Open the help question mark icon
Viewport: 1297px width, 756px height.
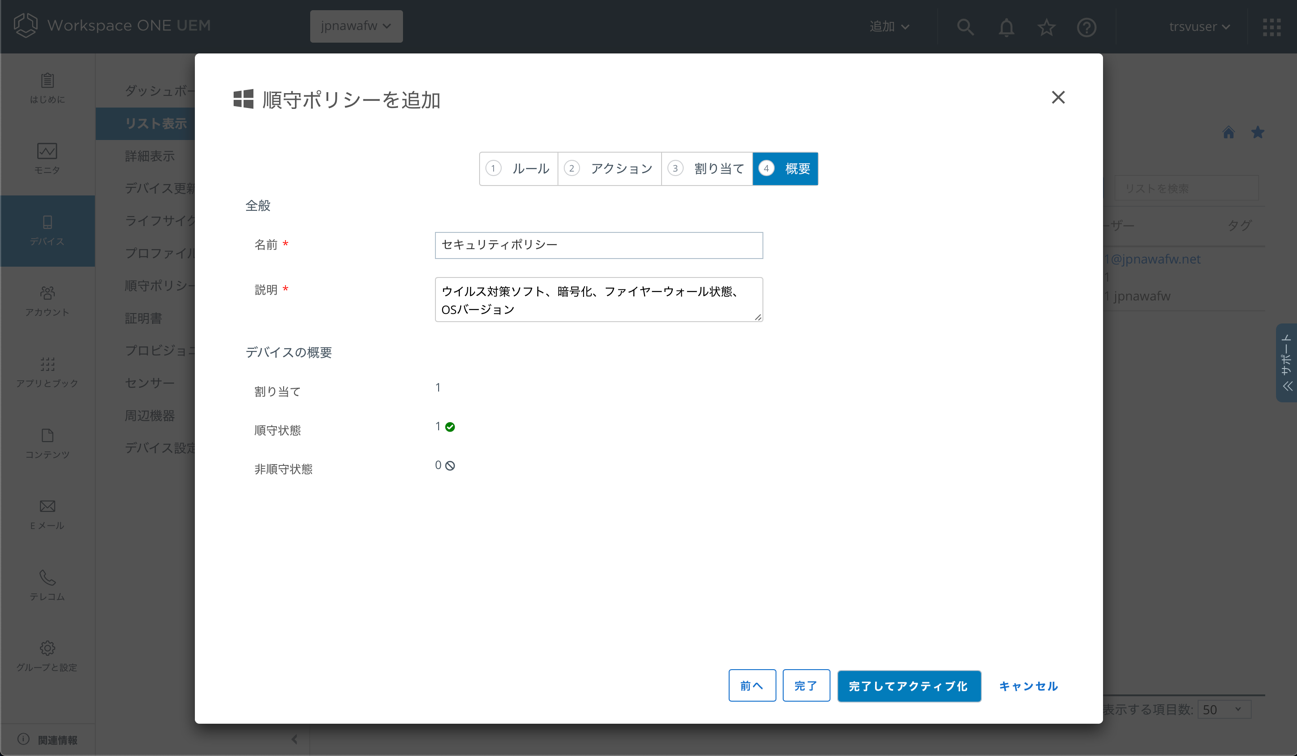coord(1087,27)
